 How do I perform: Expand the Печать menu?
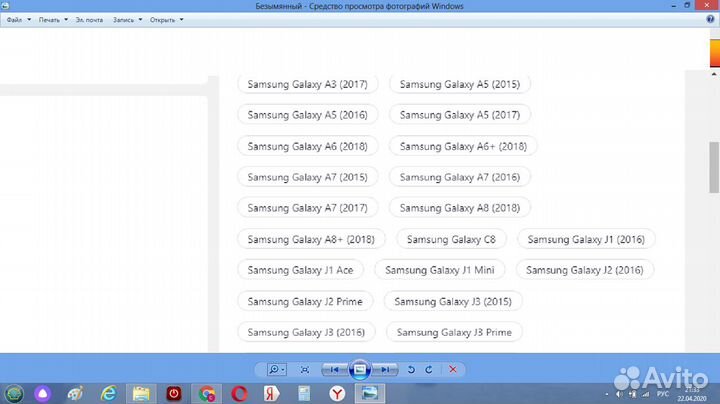pyautogui.click(x=52, y=19)
